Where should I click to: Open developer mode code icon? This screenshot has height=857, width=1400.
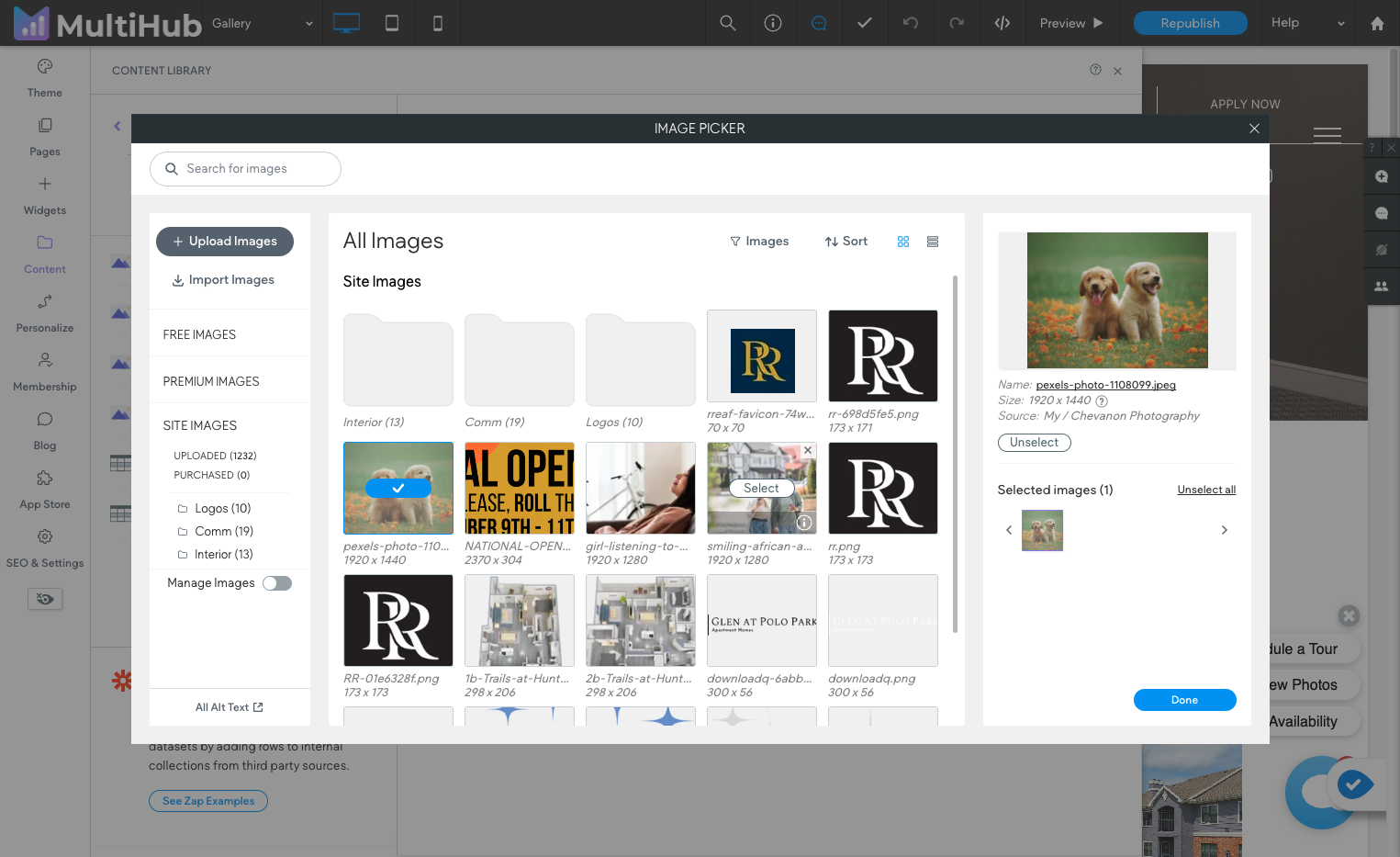[1002, 23]
